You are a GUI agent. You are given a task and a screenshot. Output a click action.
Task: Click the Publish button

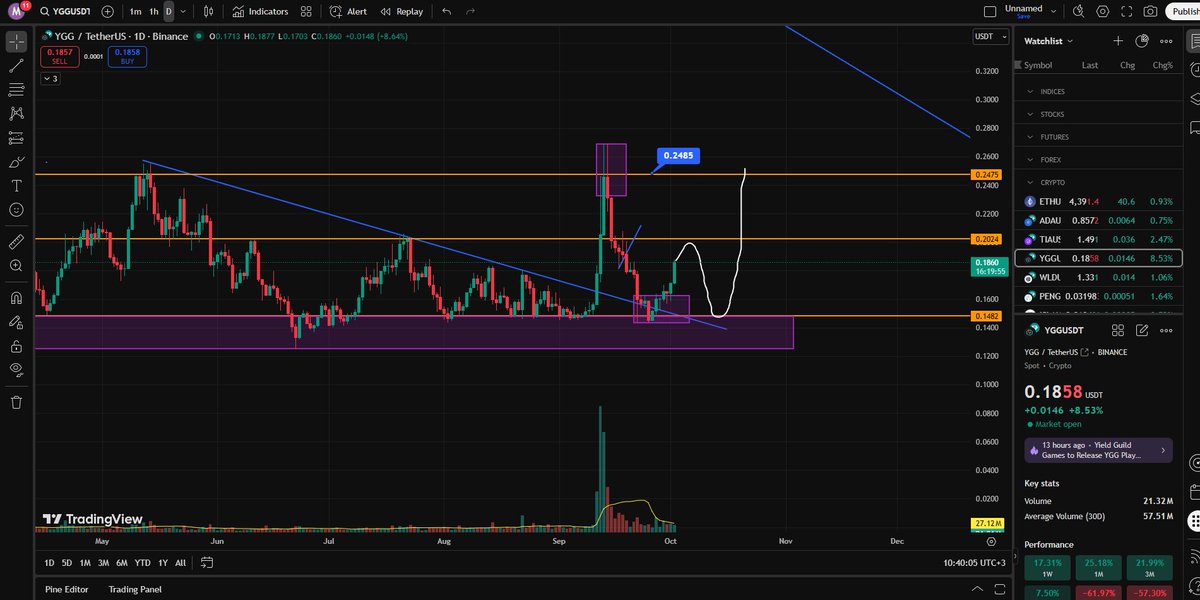pos(1183,12)
